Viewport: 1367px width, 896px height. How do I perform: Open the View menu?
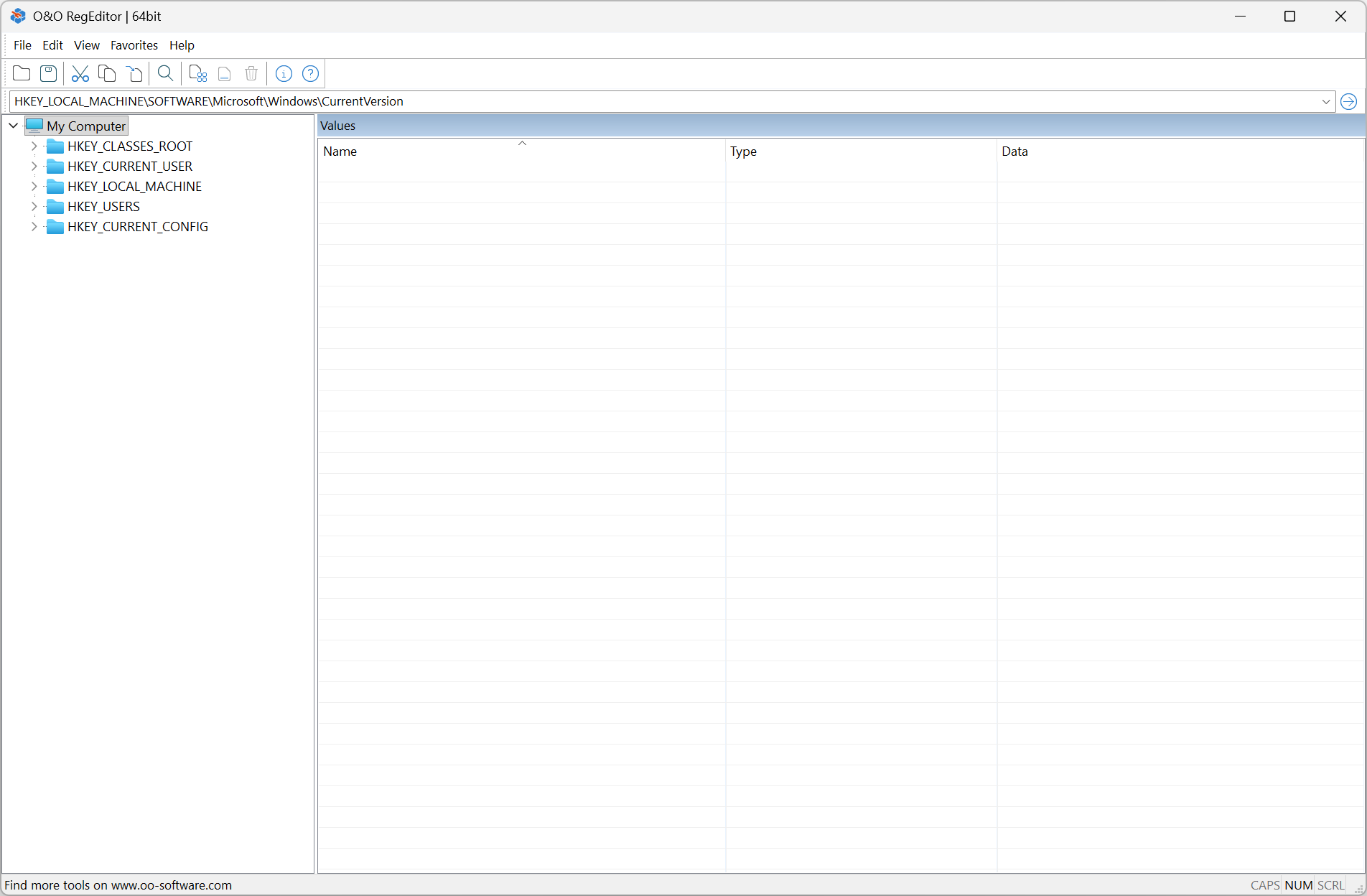(87, 45)
